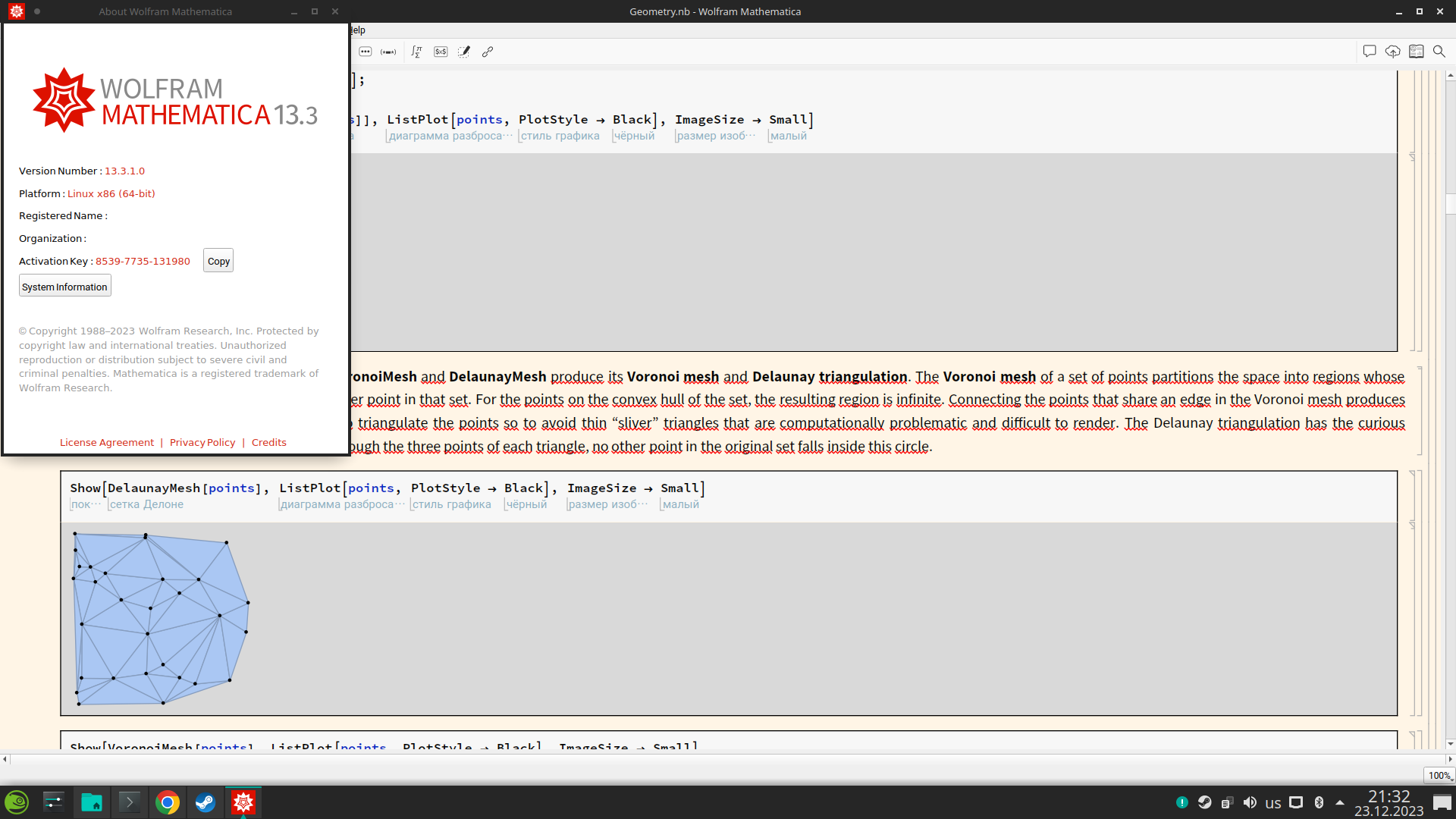Copy the activation key
Screen dimensions: 1456x819
tap(218, 261)
